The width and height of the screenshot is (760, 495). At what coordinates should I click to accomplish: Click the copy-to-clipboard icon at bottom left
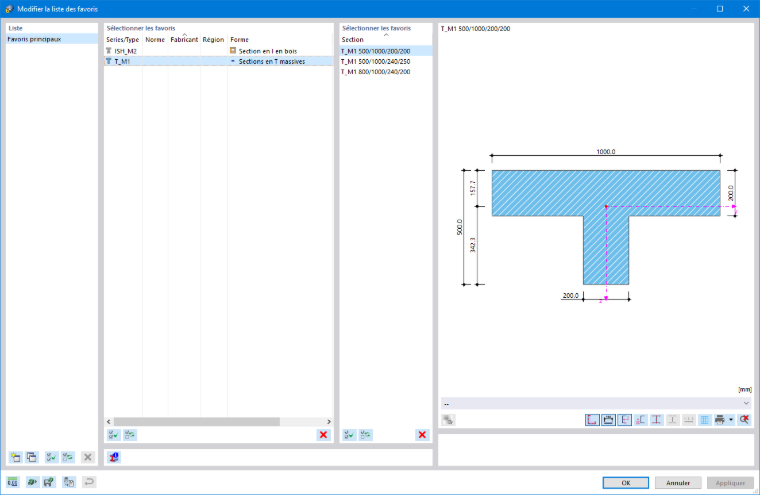pyautogui.click(x=69, y=482)
